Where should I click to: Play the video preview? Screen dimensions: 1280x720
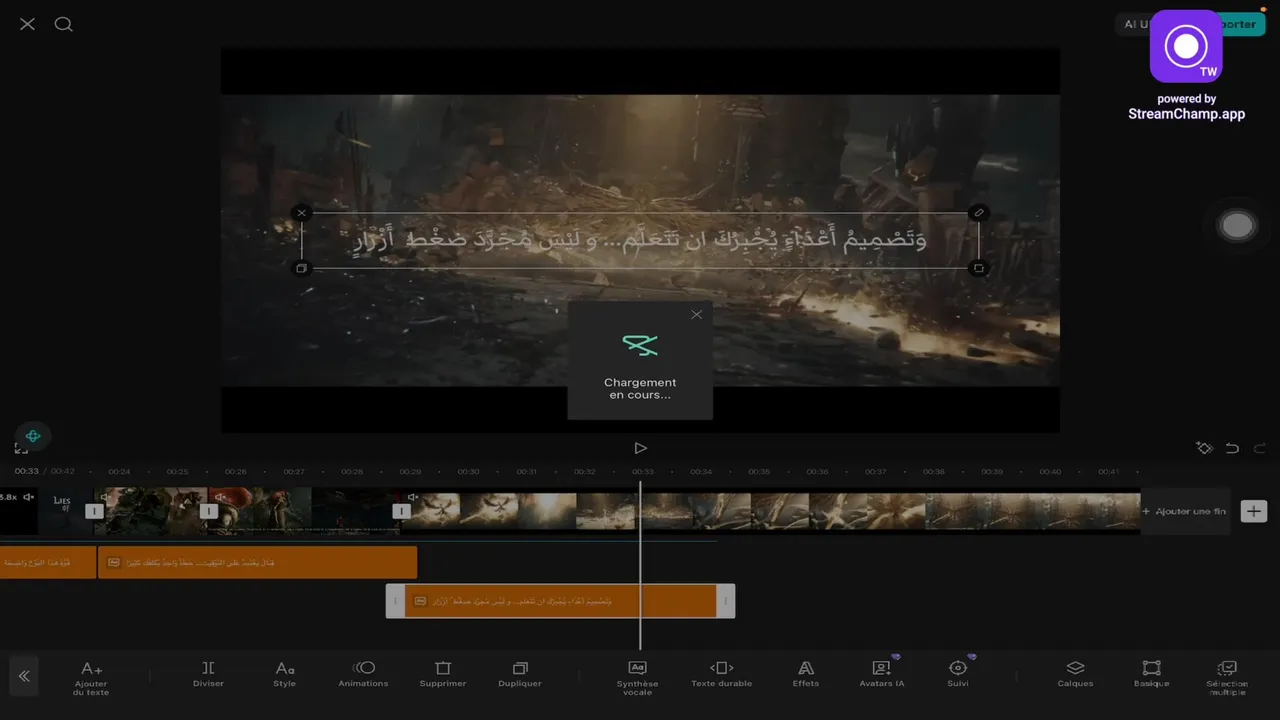point(640,448)
